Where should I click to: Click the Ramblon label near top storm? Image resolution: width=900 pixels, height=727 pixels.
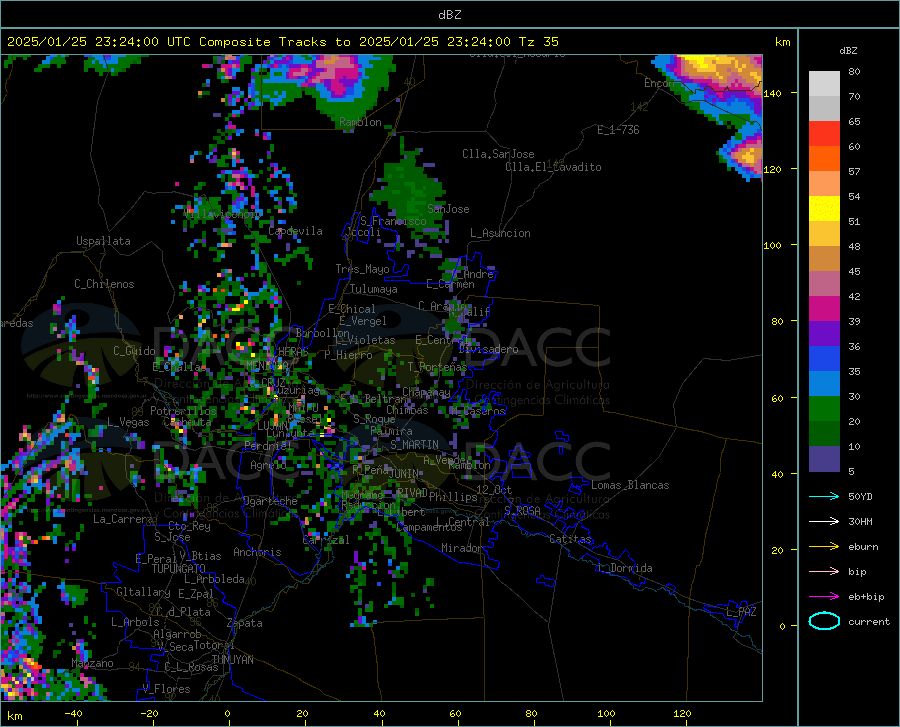(x=360, y=122)
